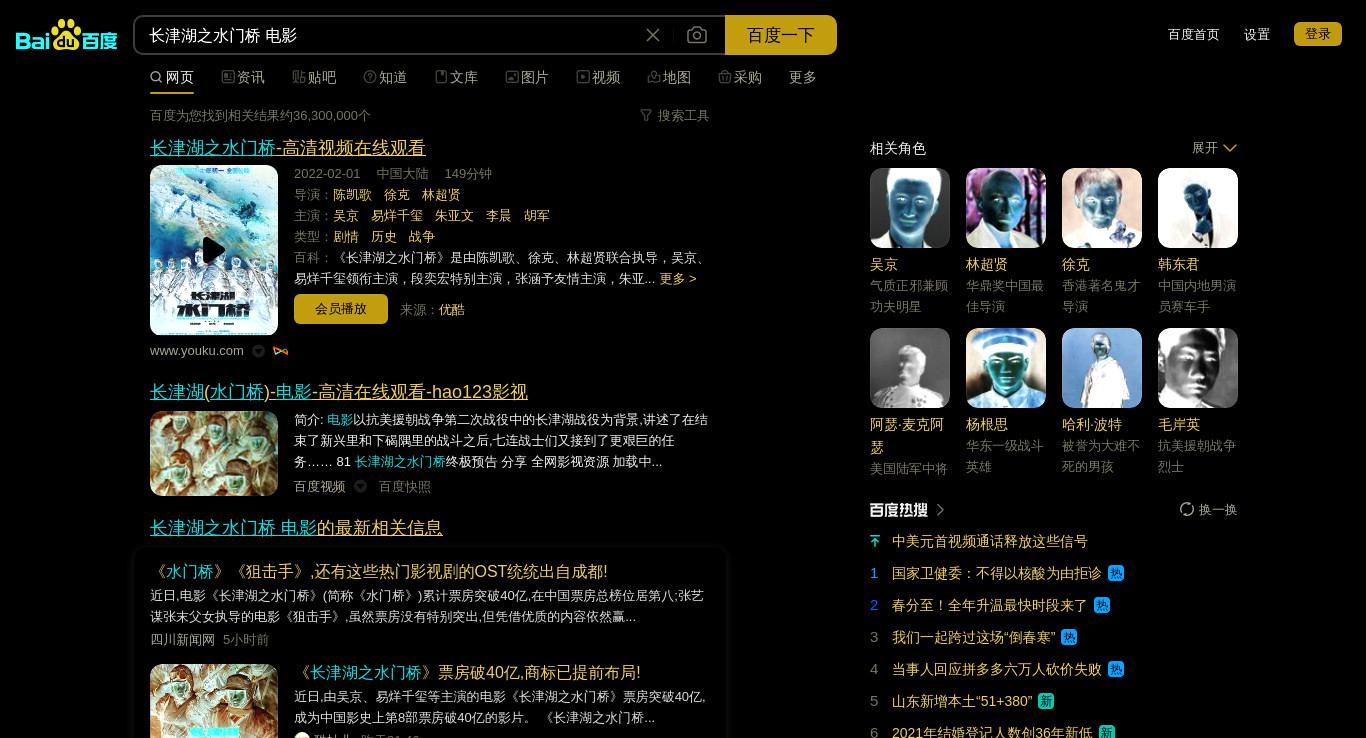Open pinned topic 中美元首视频通话释放这些信号
Viewport: 1366px width, 738px height.
(990, 541)
